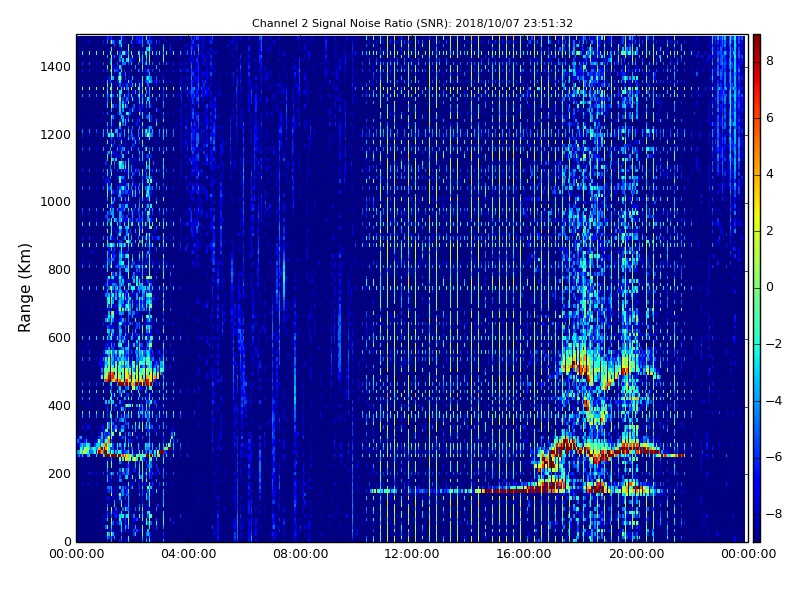Viewport: 800px width, 600px height.
Task: Click the 08:00:00 time axis label
Action: click(301, 554)
